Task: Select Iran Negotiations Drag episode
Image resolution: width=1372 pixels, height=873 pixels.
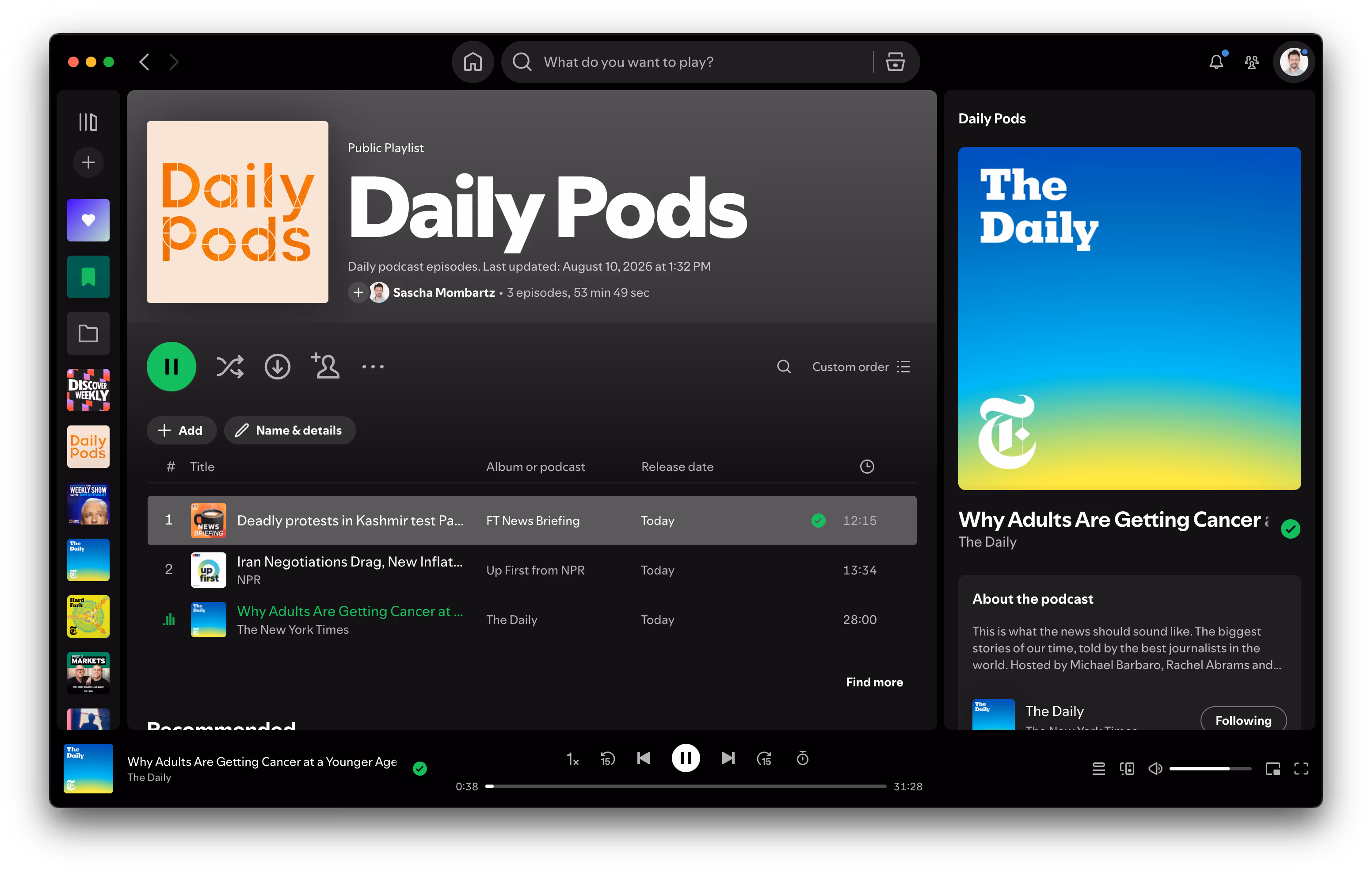Action: point(532,570)
